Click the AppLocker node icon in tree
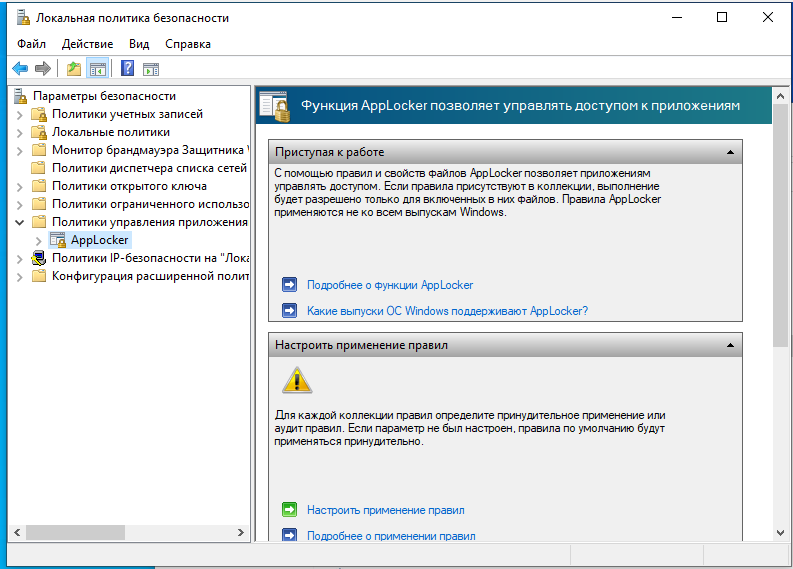The image size is (793, 569). click(58, 240)
